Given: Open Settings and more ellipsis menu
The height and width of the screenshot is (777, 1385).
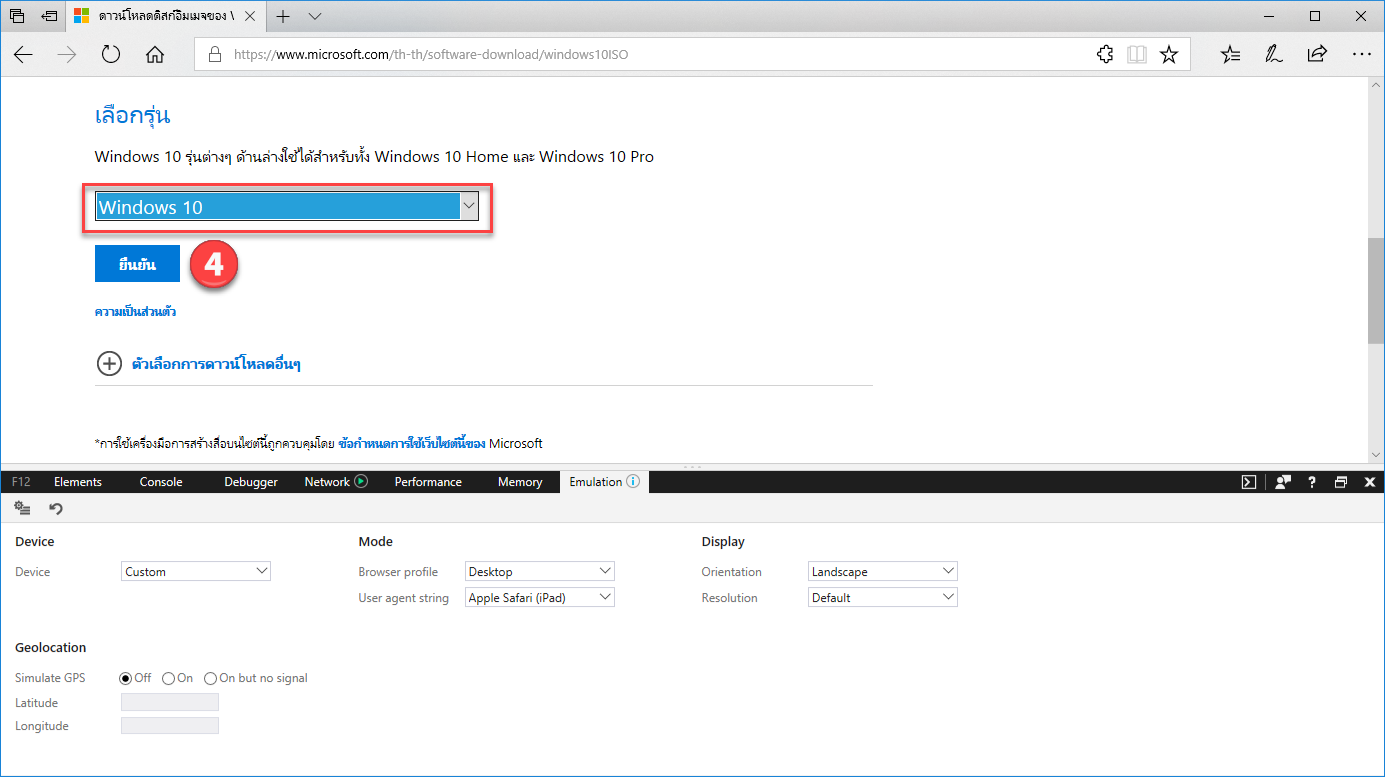Looking at the screenshot, I should (1361, 55).
